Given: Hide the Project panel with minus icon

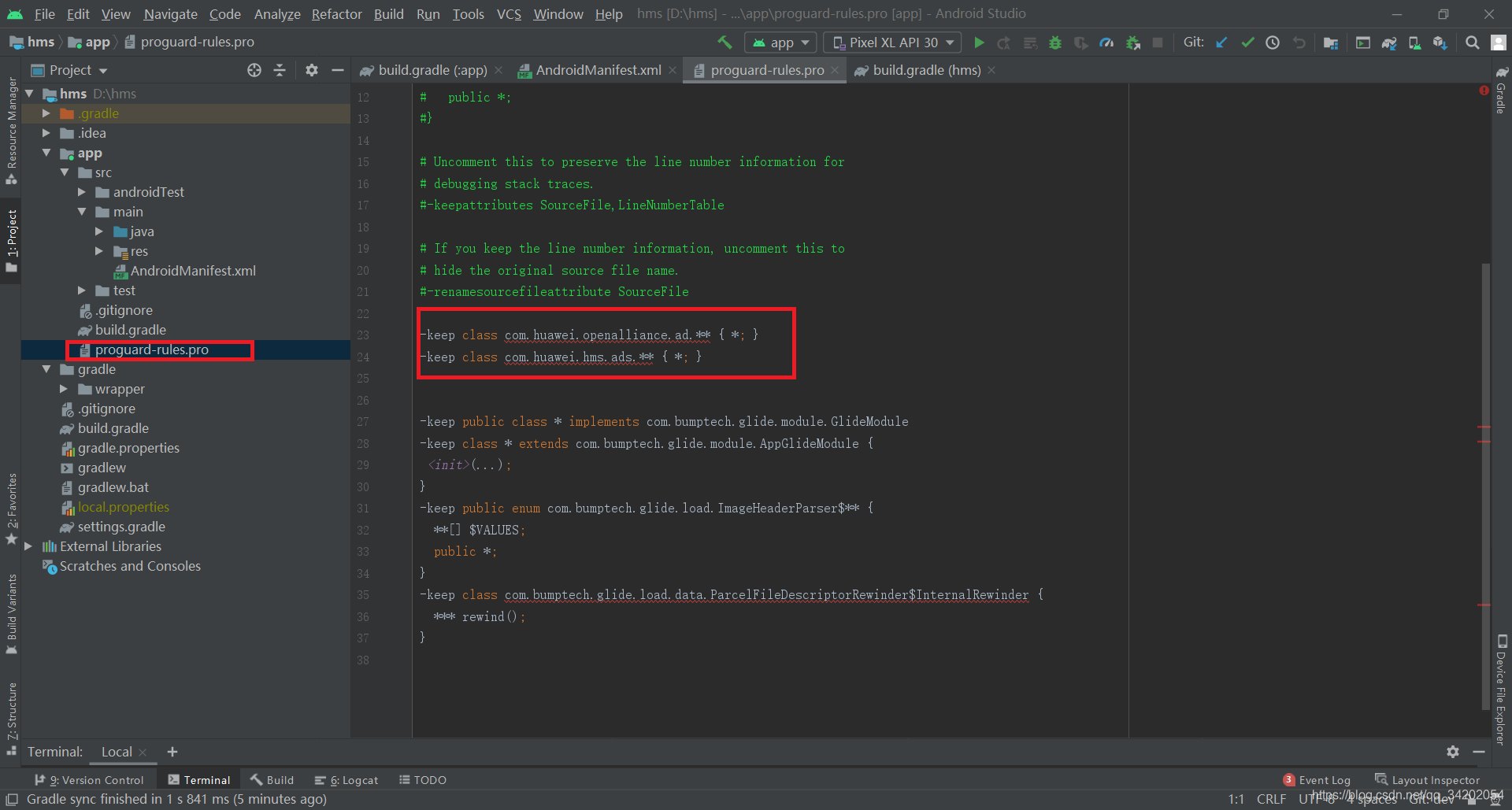Looking at the screenshot, I should point(338,70).
